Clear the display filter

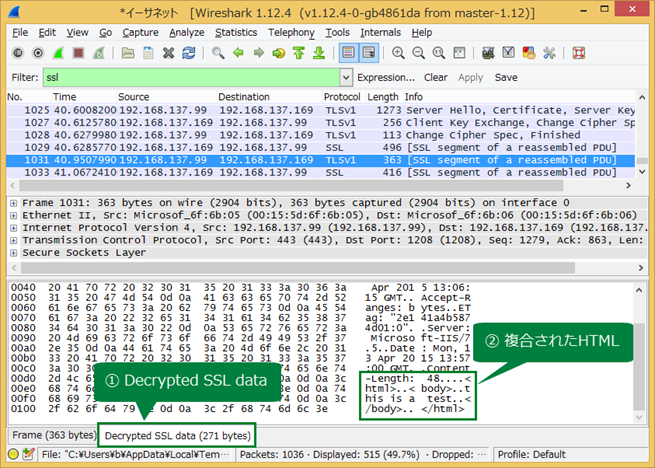436,78
